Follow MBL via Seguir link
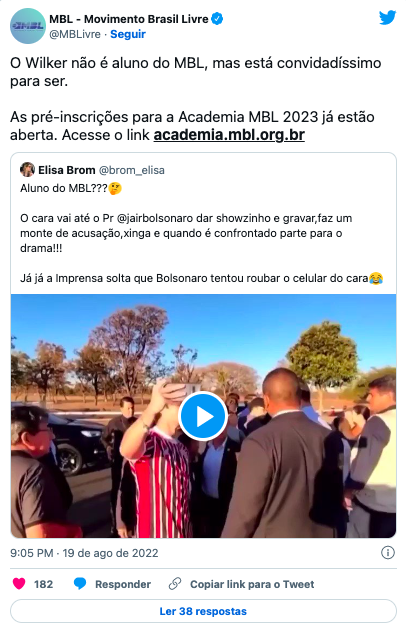Image resolution: width=406 pixels, height=628 pixels. point(128,34)
